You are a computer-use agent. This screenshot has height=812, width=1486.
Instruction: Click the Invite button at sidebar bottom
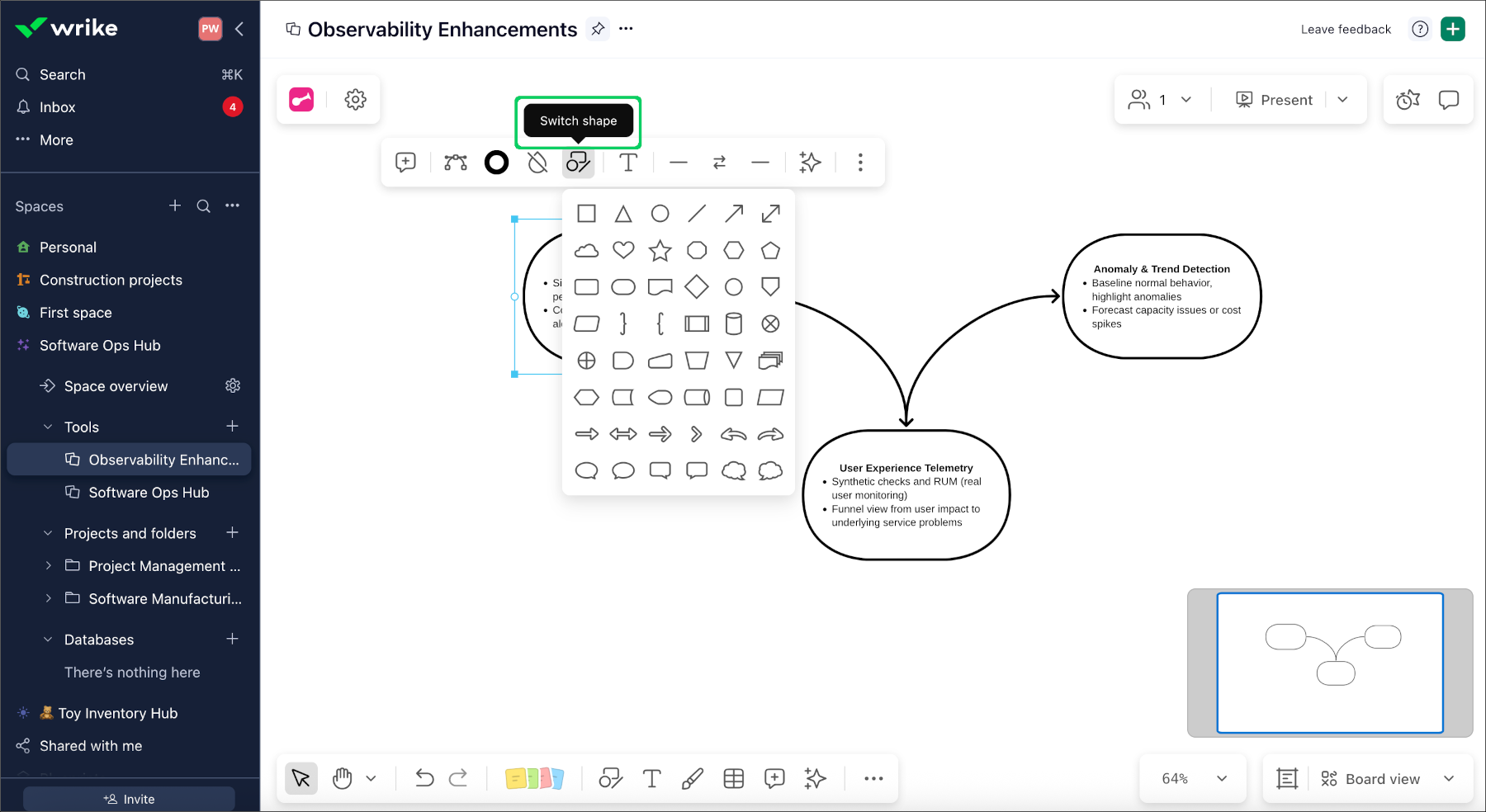128,798
